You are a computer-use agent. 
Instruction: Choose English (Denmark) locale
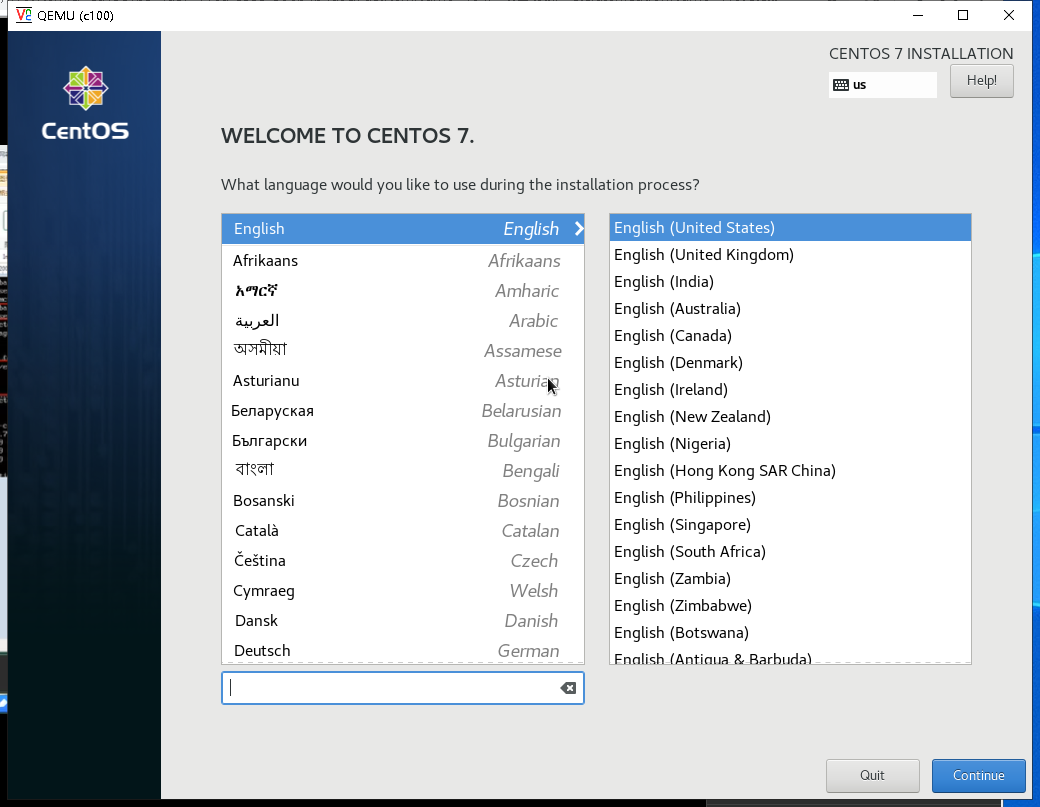790,363
